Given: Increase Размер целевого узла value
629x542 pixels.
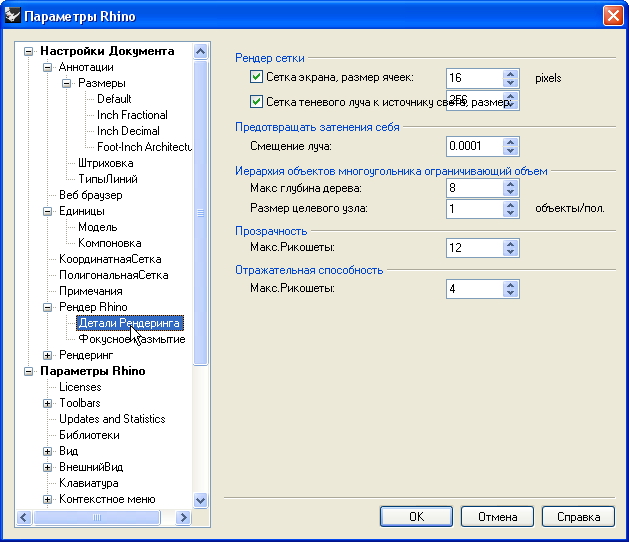Looking at the screenshot, I should [x=510, y=205].
